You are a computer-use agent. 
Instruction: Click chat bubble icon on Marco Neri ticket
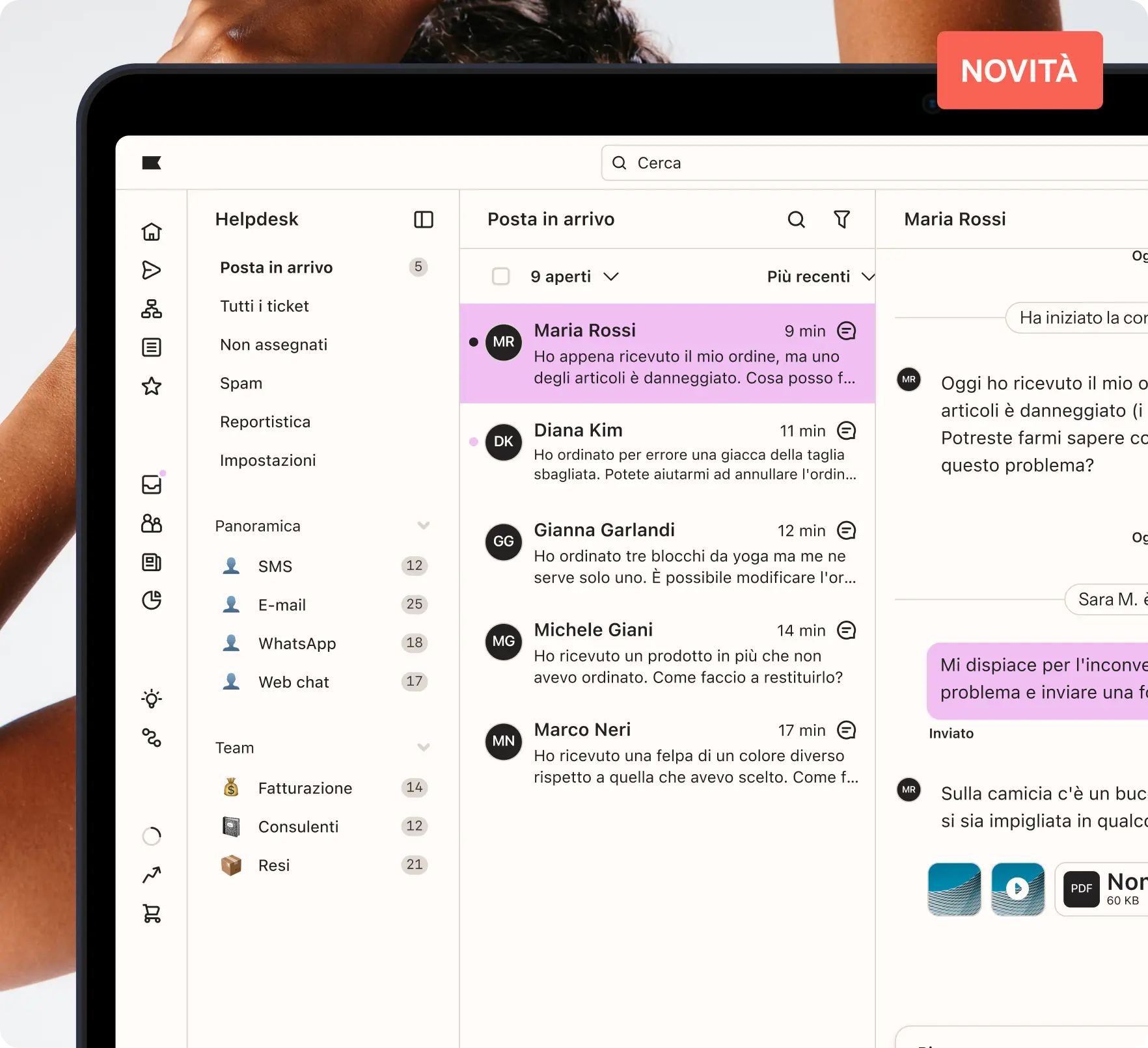coord(846,730)
